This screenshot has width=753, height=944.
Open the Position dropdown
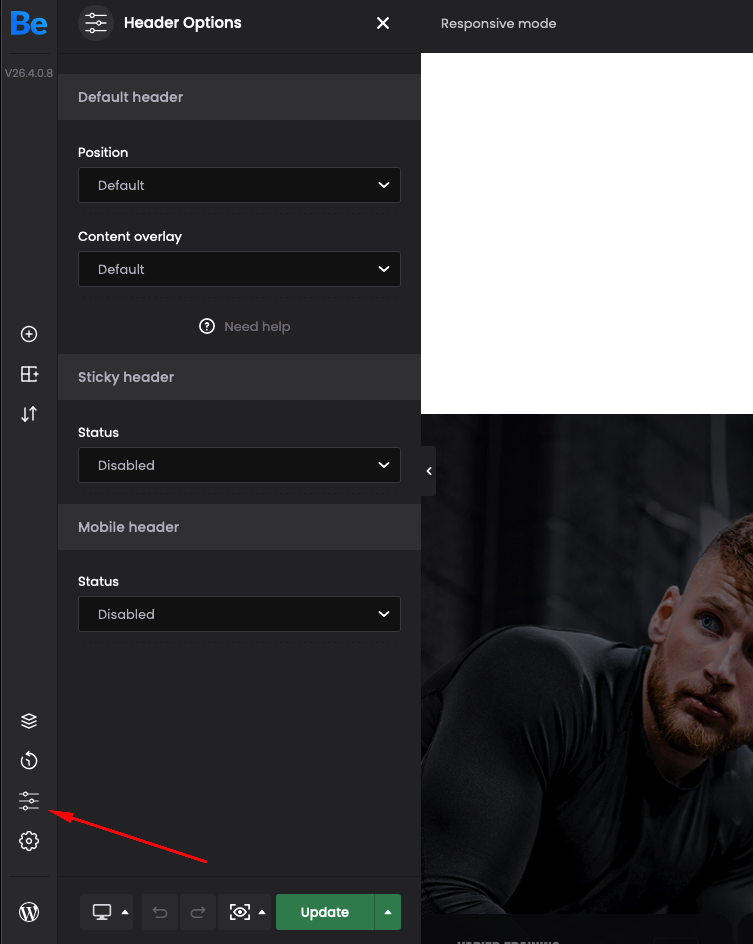click(x=239, y=185)
